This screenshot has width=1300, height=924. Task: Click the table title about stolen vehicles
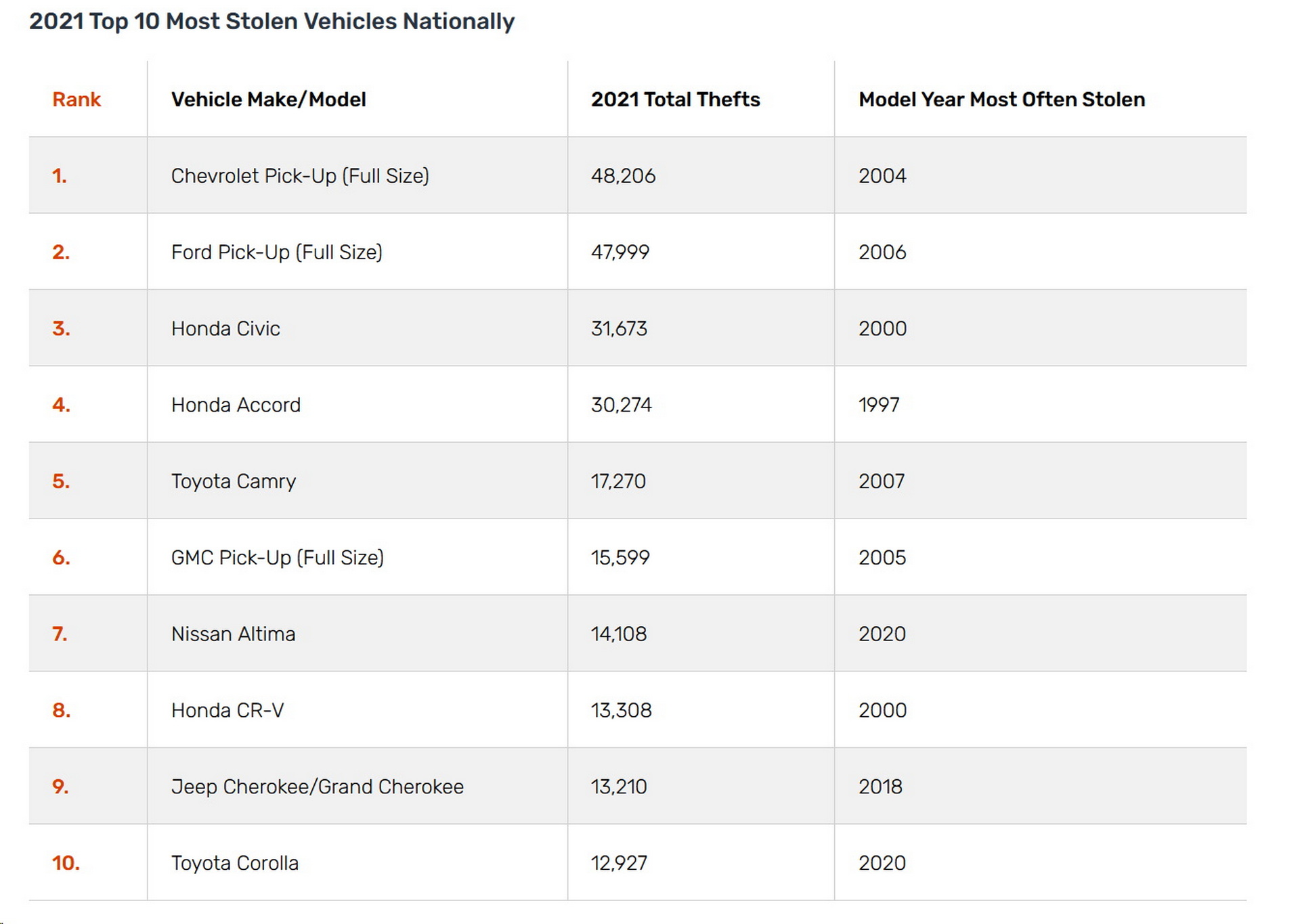pyautogui.click(x=272, y=22)
